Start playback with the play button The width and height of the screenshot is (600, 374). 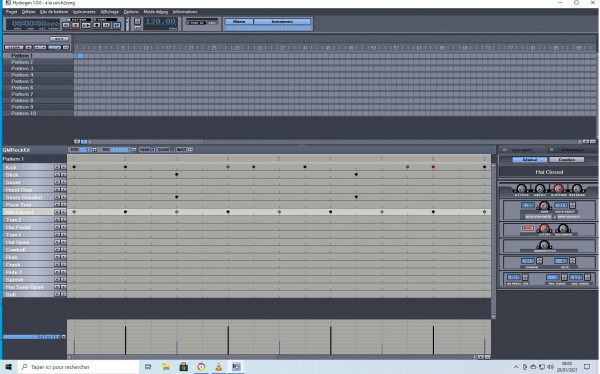click(86, 25)
